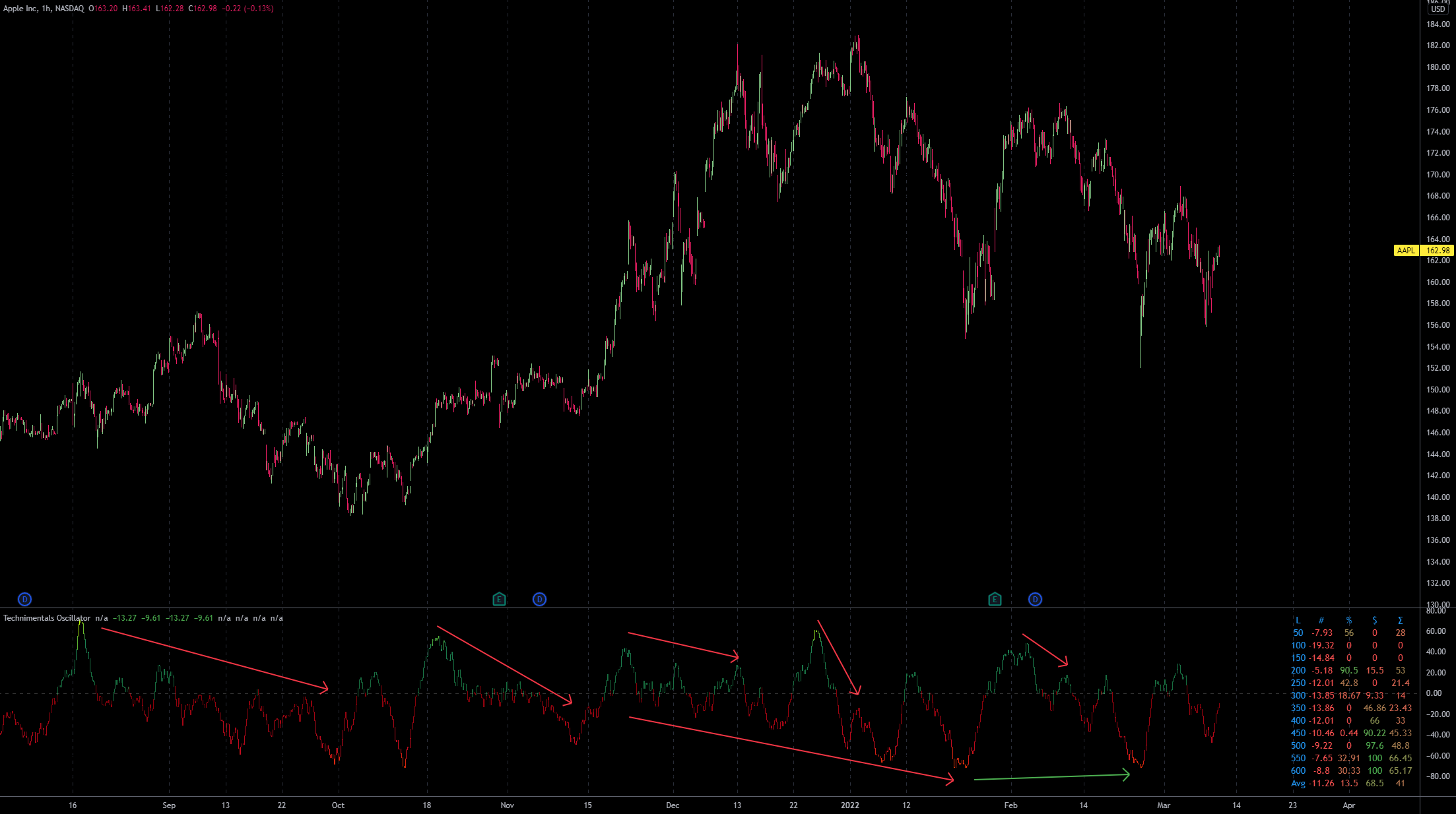Click the 162.98 current price tag

point(1438,251)
